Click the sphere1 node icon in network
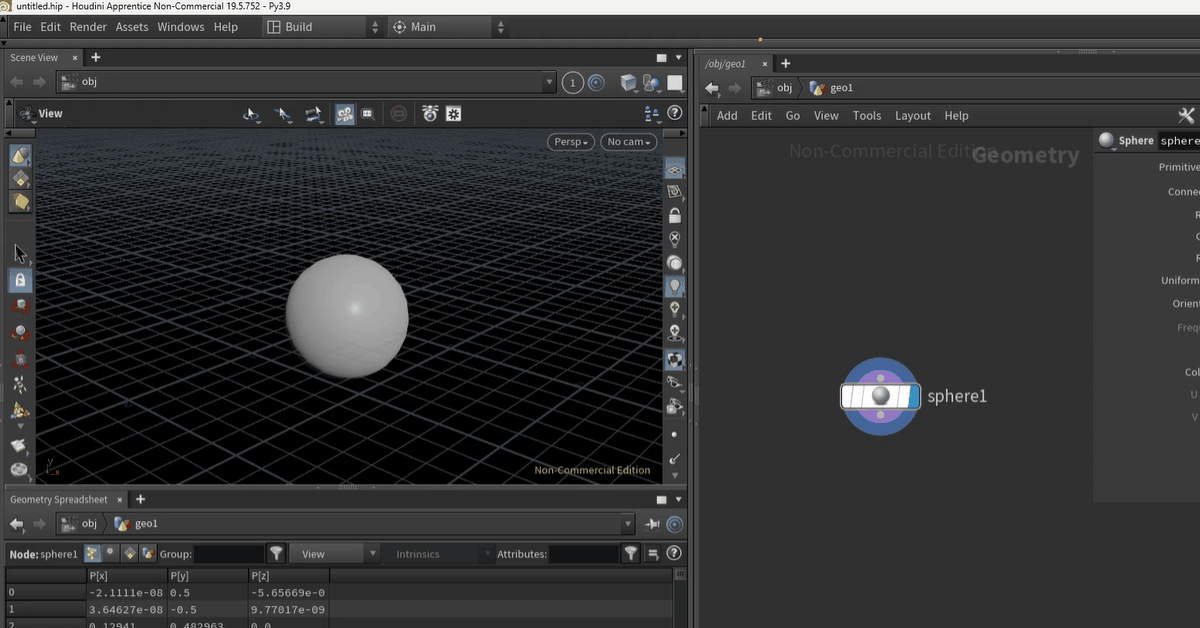Viewport: 1200px width, 628px height. pos(880,397)
